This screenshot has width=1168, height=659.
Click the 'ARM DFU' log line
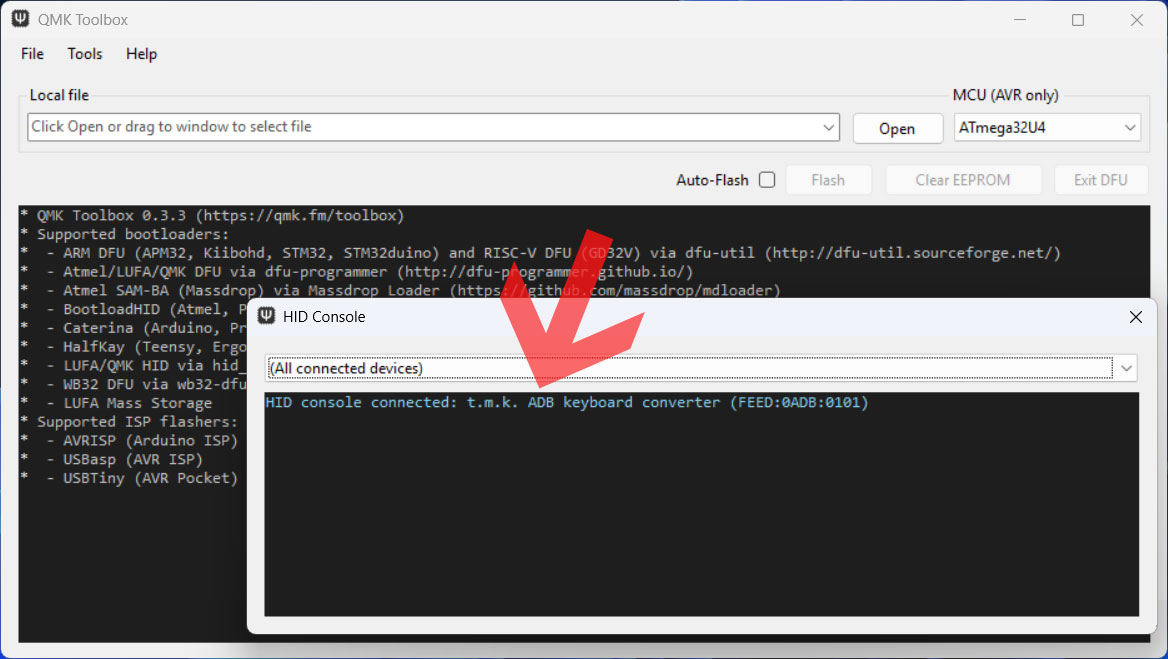540,252
